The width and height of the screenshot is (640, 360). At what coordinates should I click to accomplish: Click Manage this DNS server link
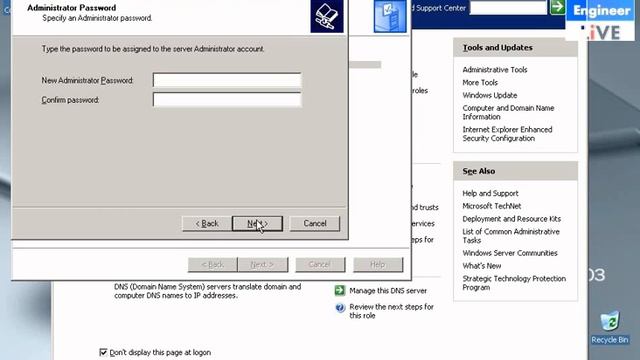pos(388,291)
